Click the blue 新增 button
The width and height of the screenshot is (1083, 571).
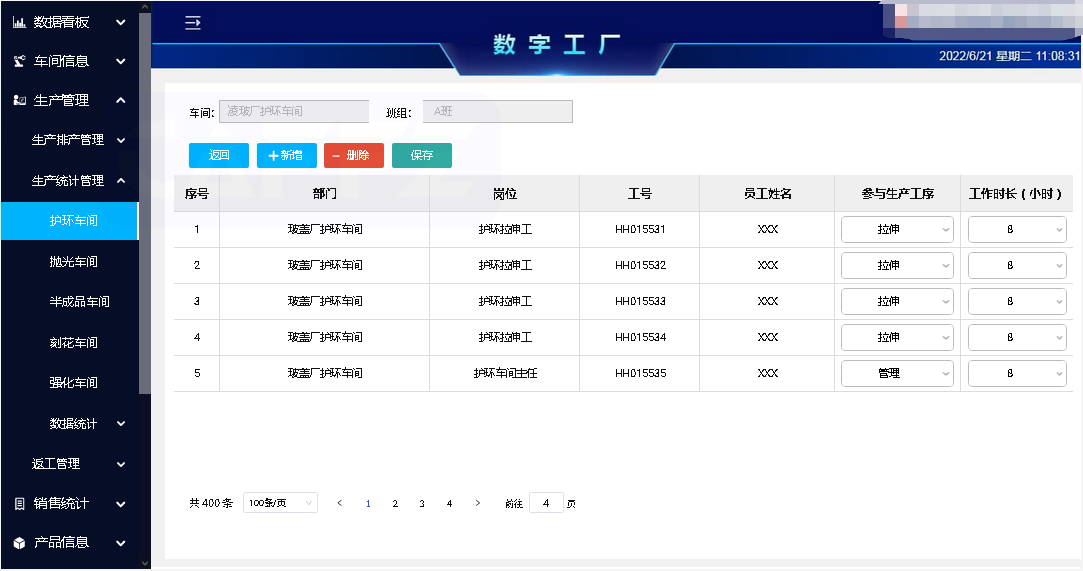[286, 155]
